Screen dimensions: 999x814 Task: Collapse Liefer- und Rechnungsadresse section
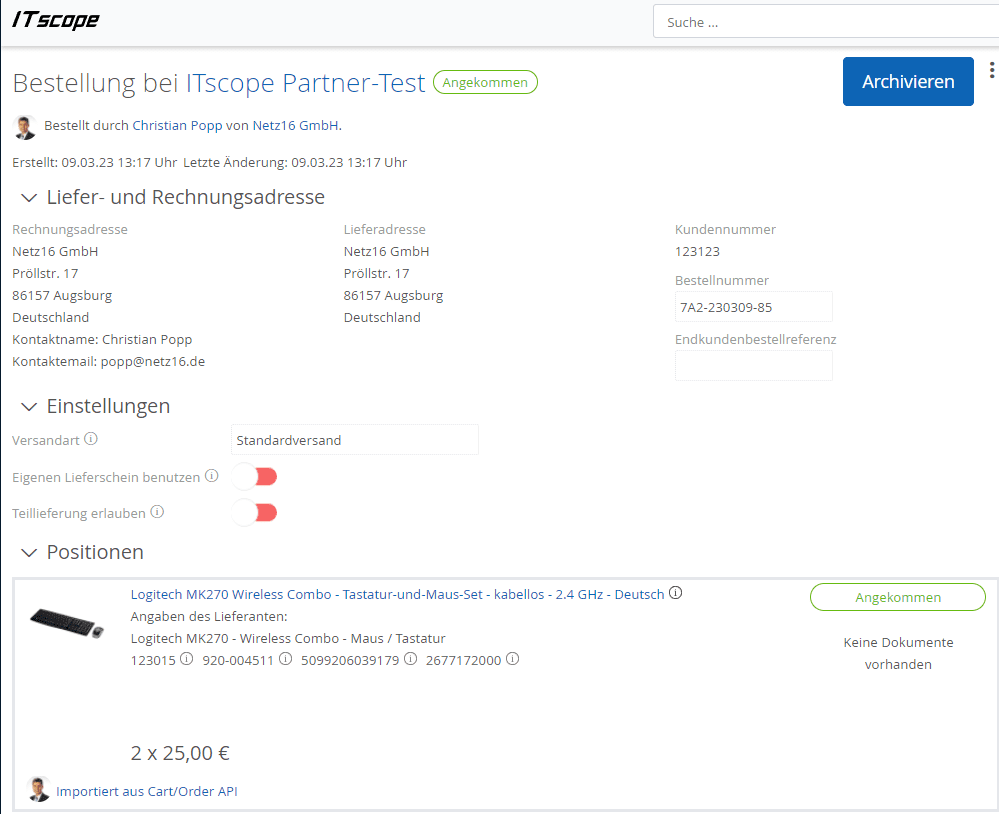(28, 198)
